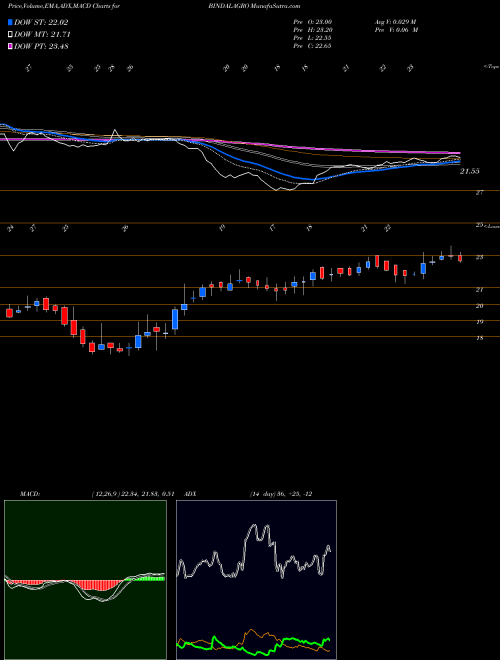Click the tall blue candle crossing the 19 line
Viewport: 500px width, 660px height.
click(x=175, y=319)
